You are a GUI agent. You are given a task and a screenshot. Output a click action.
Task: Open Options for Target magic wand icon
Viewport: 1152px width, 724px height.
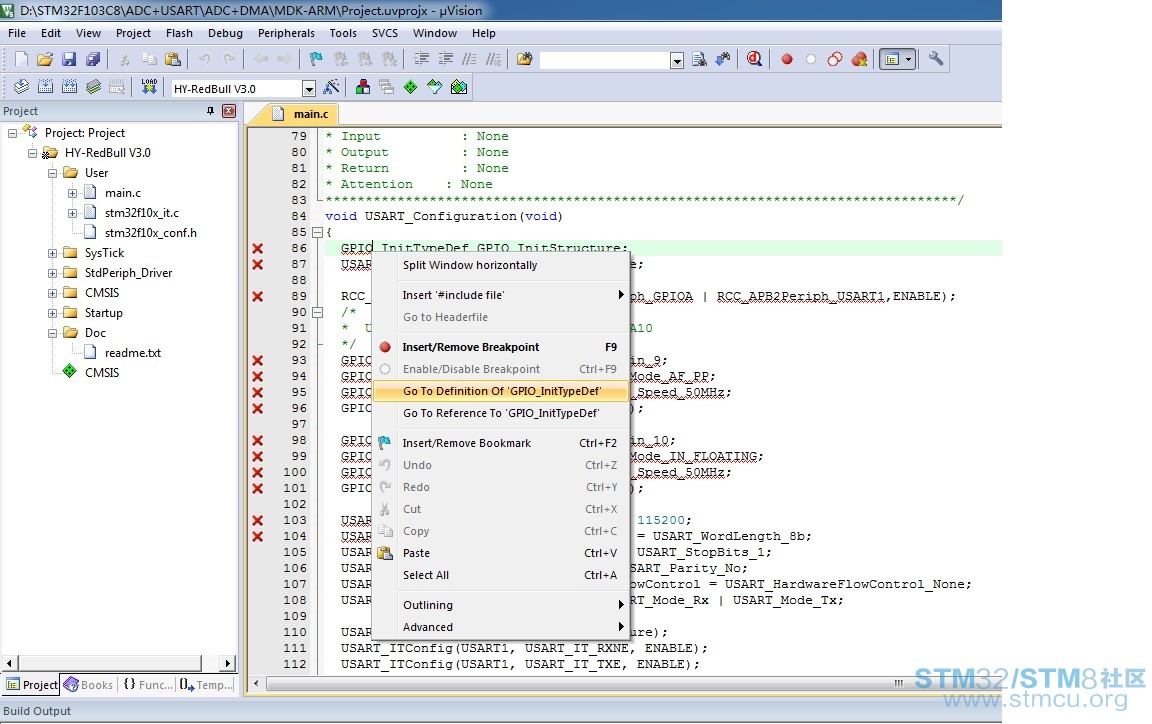331,87
